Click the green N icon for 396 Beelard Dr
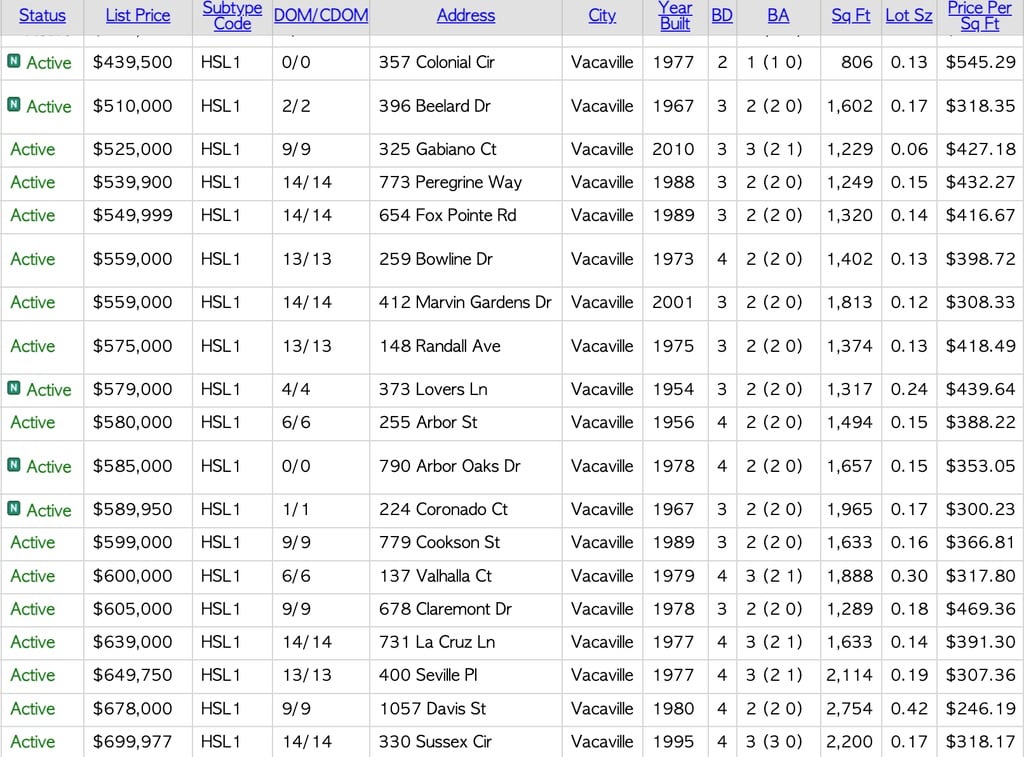Screen dimensions: 1024x757 click(14, 104)
